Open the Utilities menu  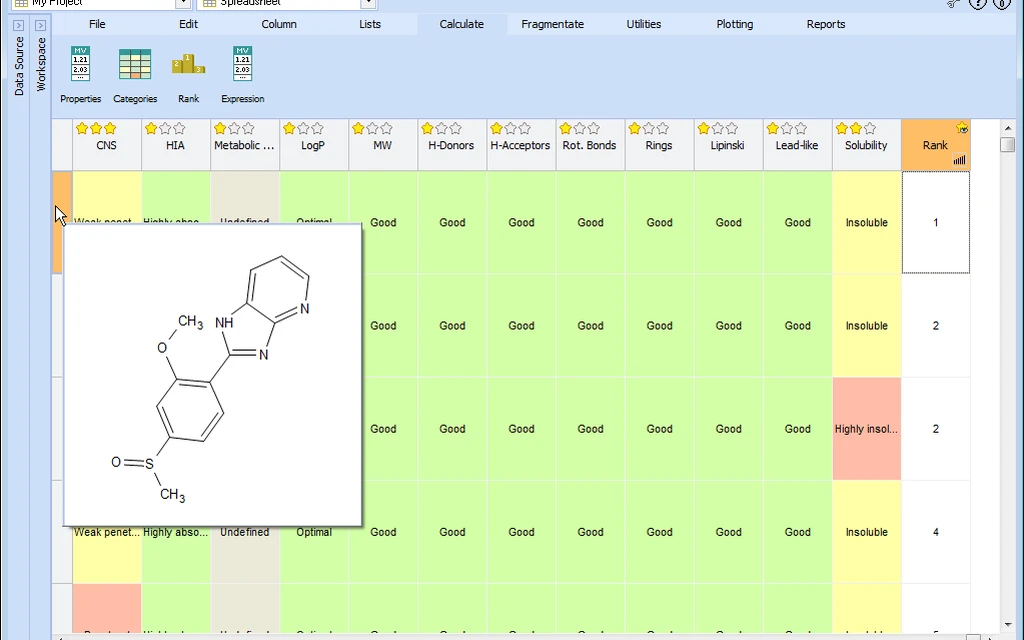pyautogui.click(x=644, y=24)
